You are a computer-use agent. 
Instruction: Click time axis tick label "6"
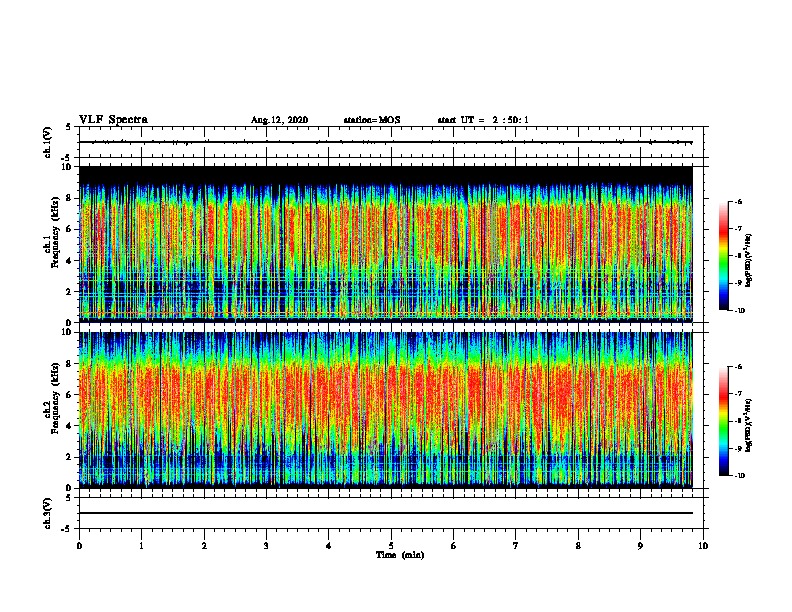454,546
